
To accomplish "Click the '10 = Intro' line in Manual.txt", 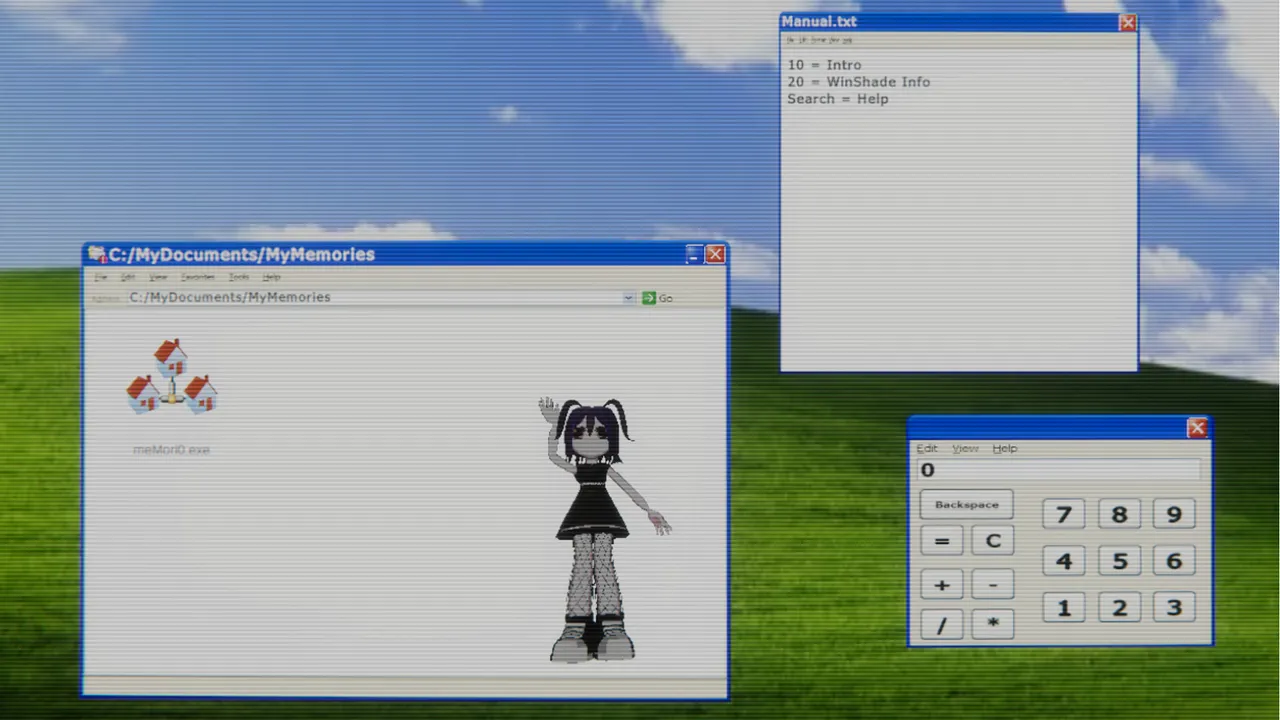I will pyautogui.click(x=824, y=65).
